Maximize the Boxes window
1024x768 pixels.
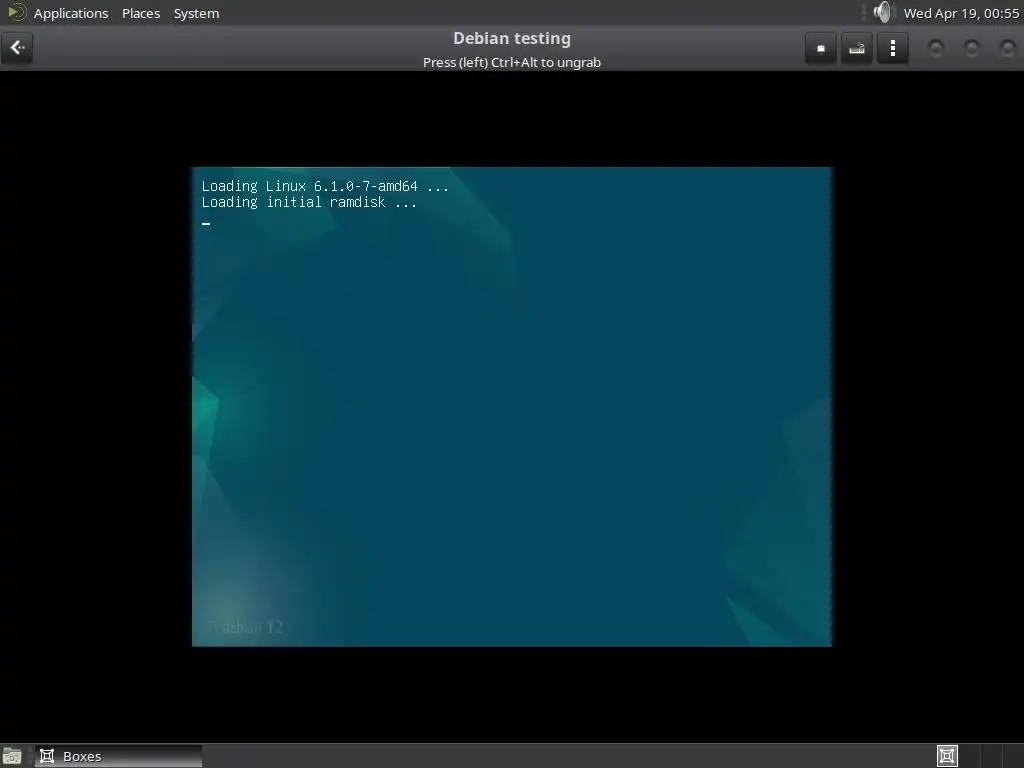pyautogui.click(x=972, y=48)
